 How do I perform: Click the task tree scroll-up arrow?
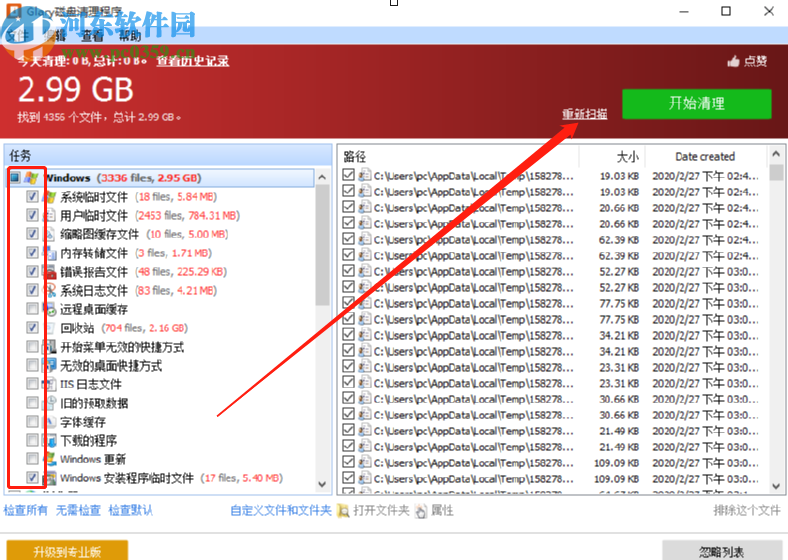coord(323,177)
